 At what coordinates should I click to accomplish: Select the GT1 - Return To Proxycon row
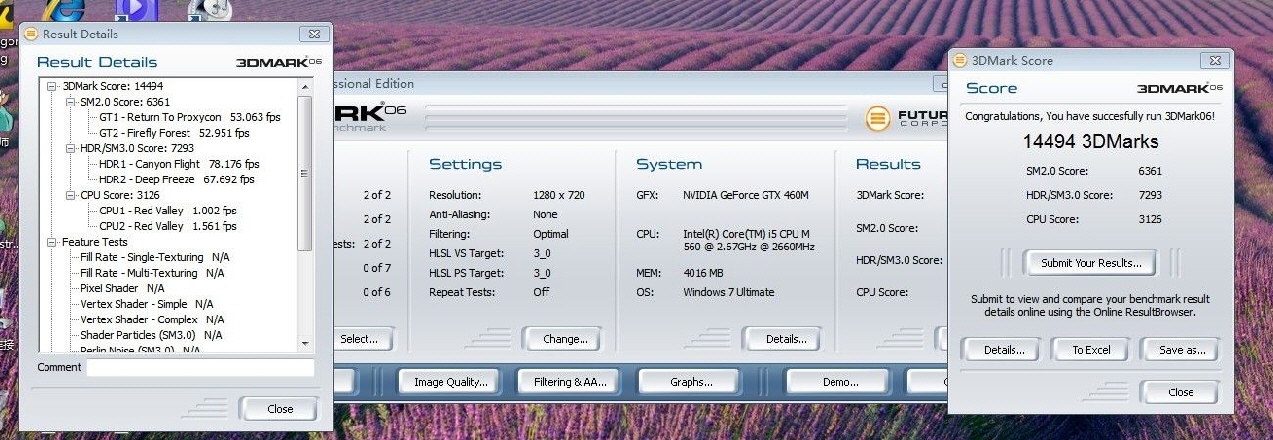189,117
